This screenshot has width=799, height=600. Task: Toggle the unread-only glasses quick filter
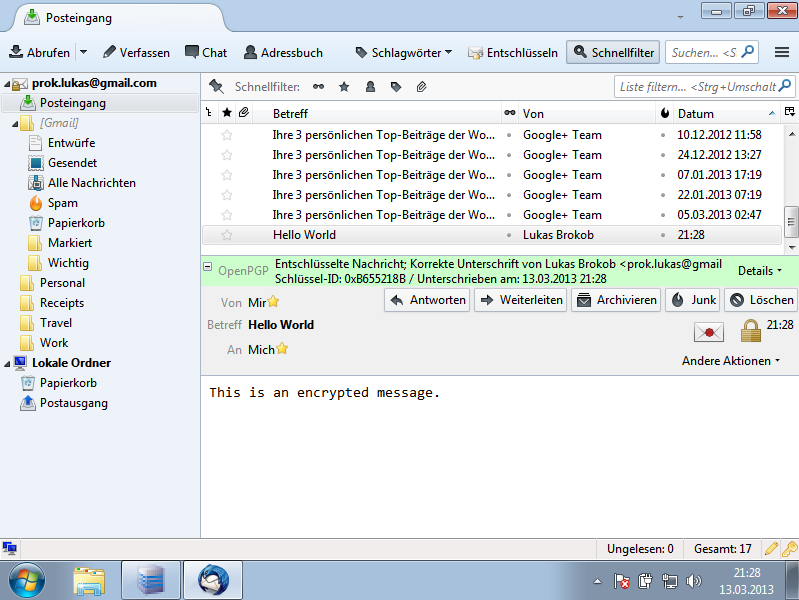click(318, 87)
